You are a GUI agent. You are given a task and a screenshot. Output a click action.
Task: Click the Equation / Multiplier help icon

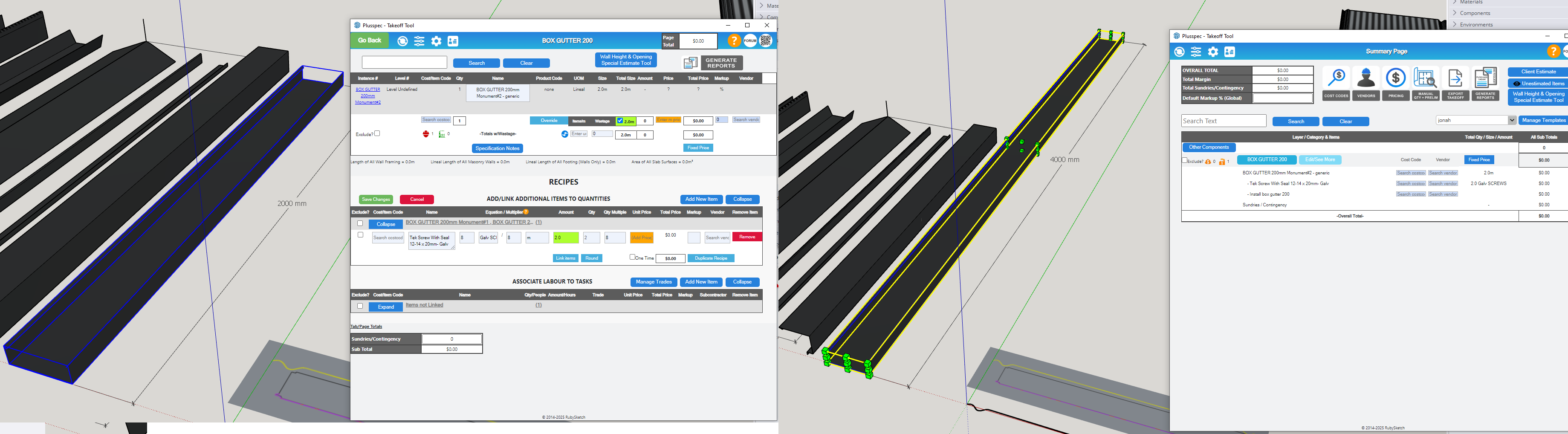pyautogui.click(x=526, y=212)
